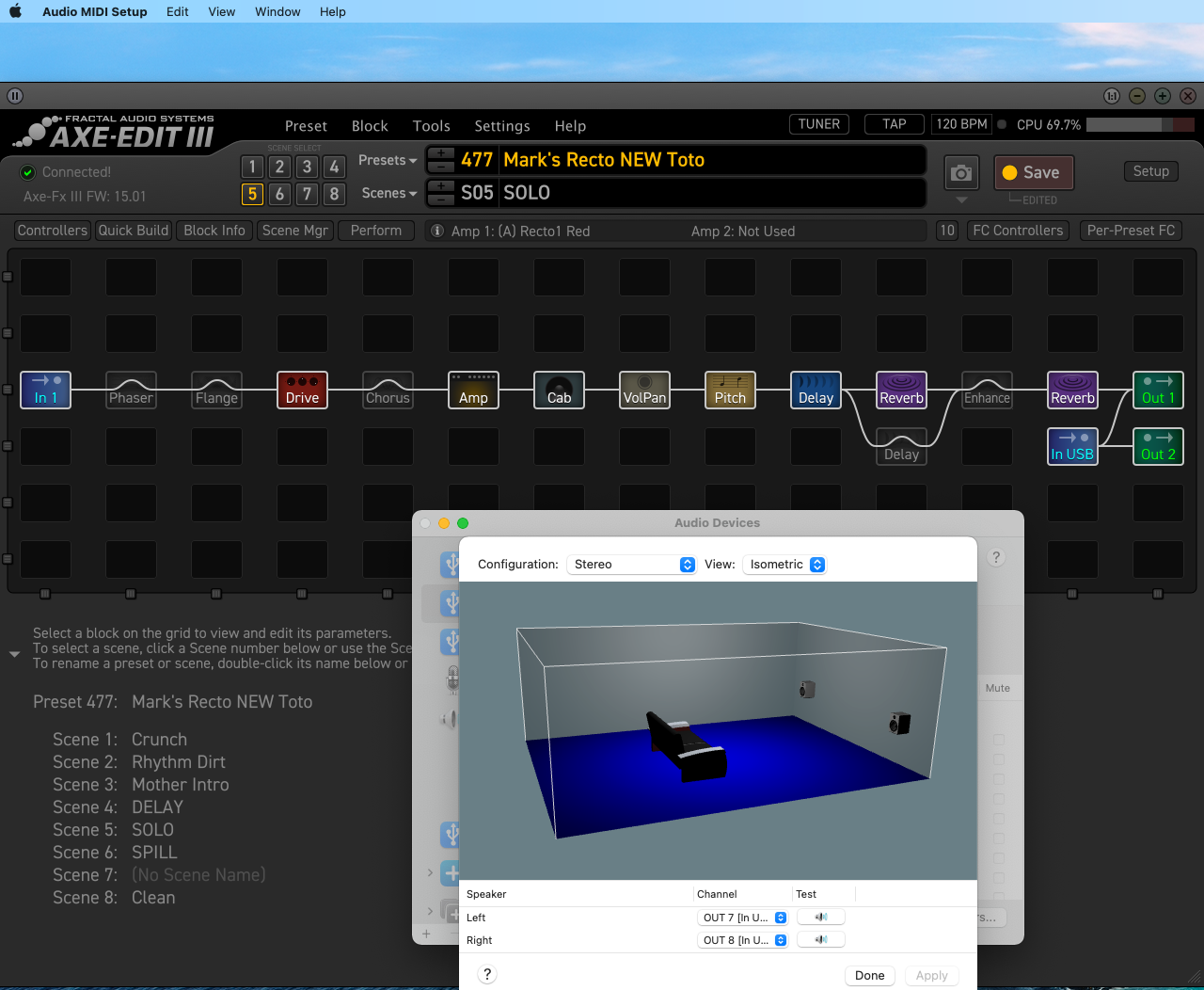Open the Configuration Stereo dropdown

click(631, 565)
